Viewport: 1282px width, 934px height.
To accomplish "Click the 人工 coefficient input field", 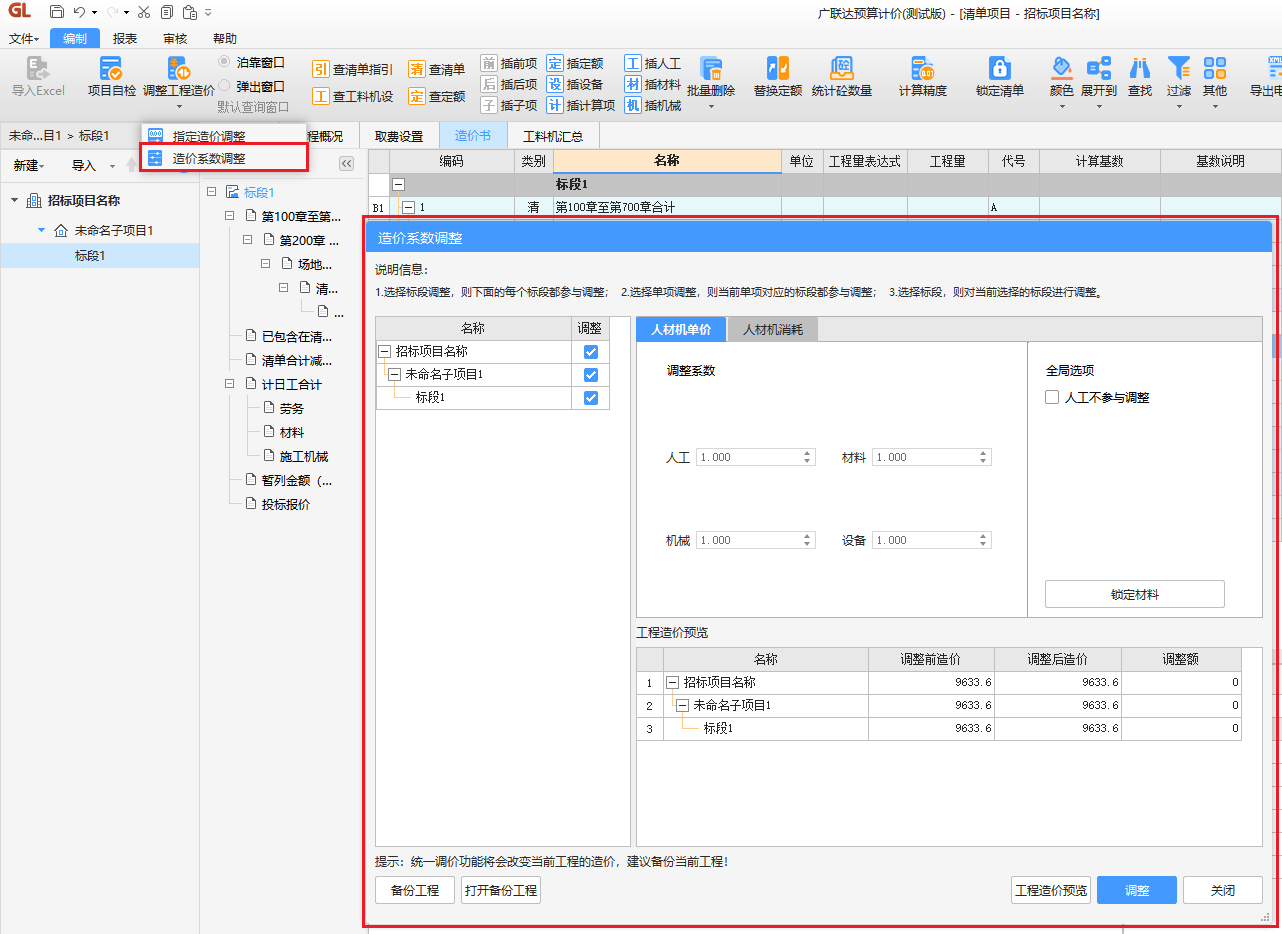I will click(x=755, y=457).
